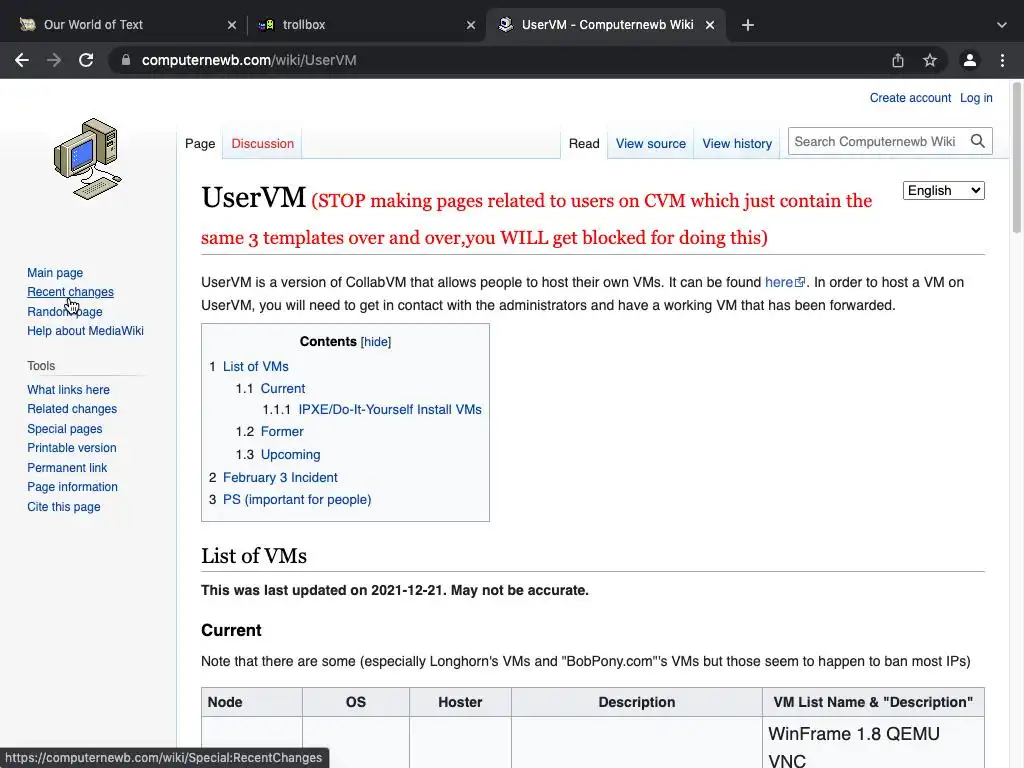Image resolution: width=1024 pixels, height=768 pixels.
Task: Open the share icon in address bar
Action: coord(898,60)
